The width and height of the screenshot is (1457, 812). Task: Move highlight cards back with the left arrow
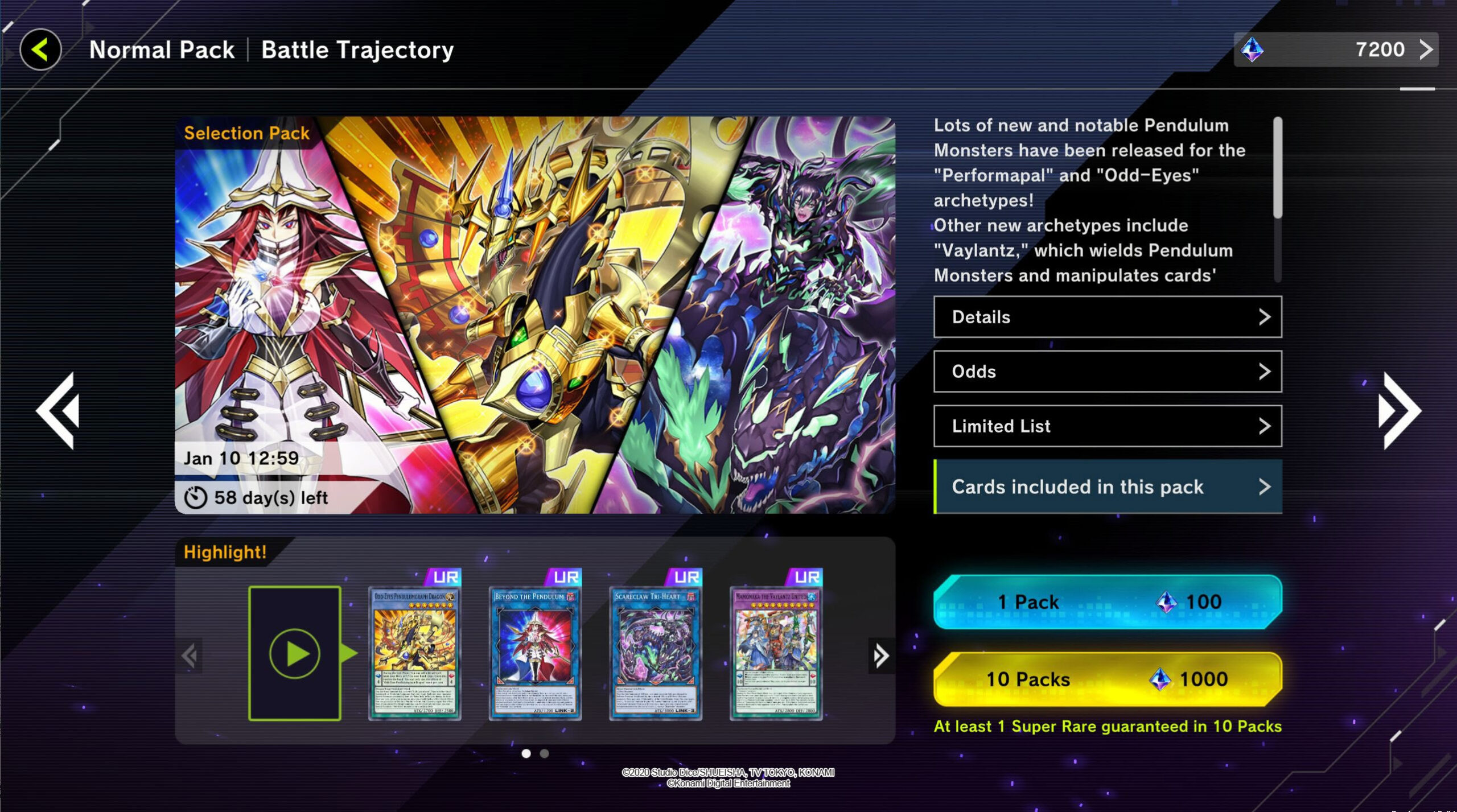[x=190, y=656]
